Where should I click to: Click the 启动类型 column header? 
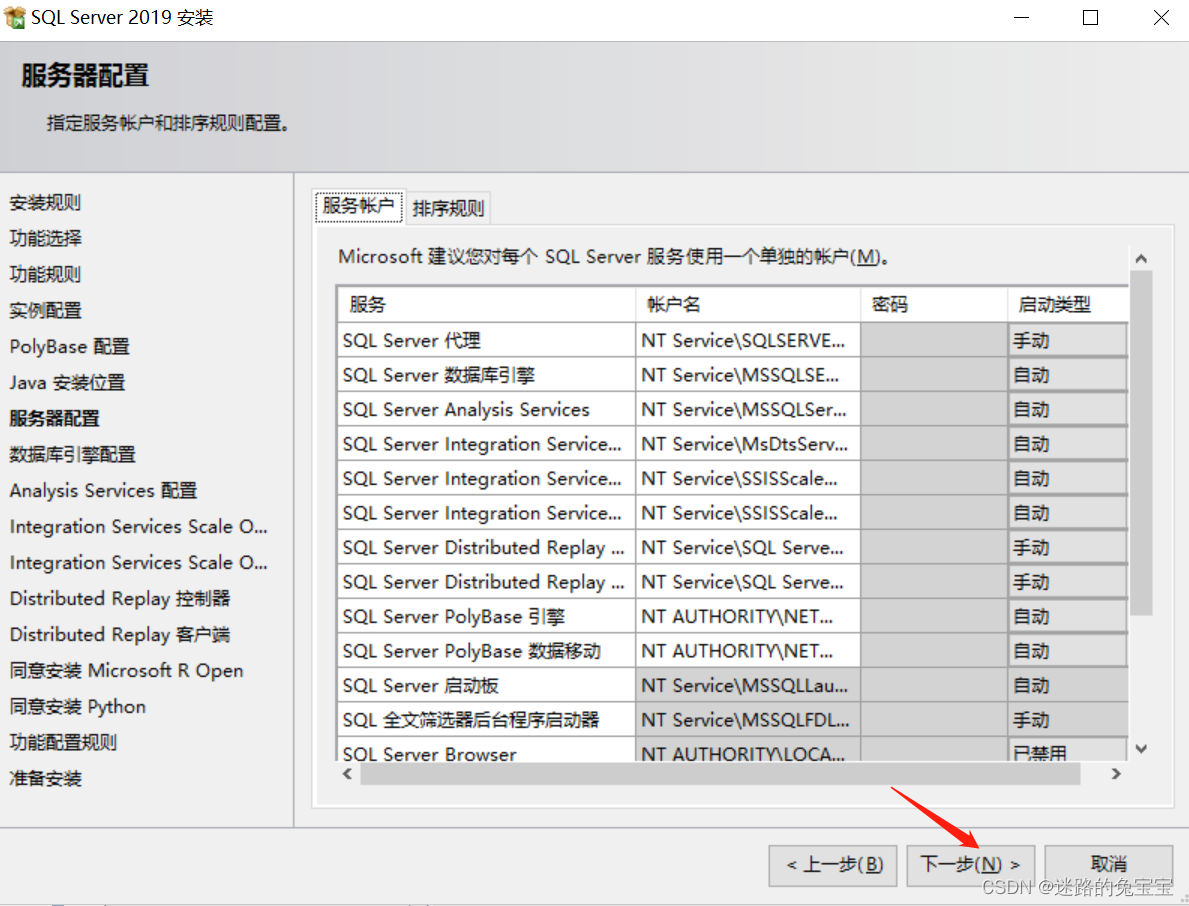(x=1068, y=305)
